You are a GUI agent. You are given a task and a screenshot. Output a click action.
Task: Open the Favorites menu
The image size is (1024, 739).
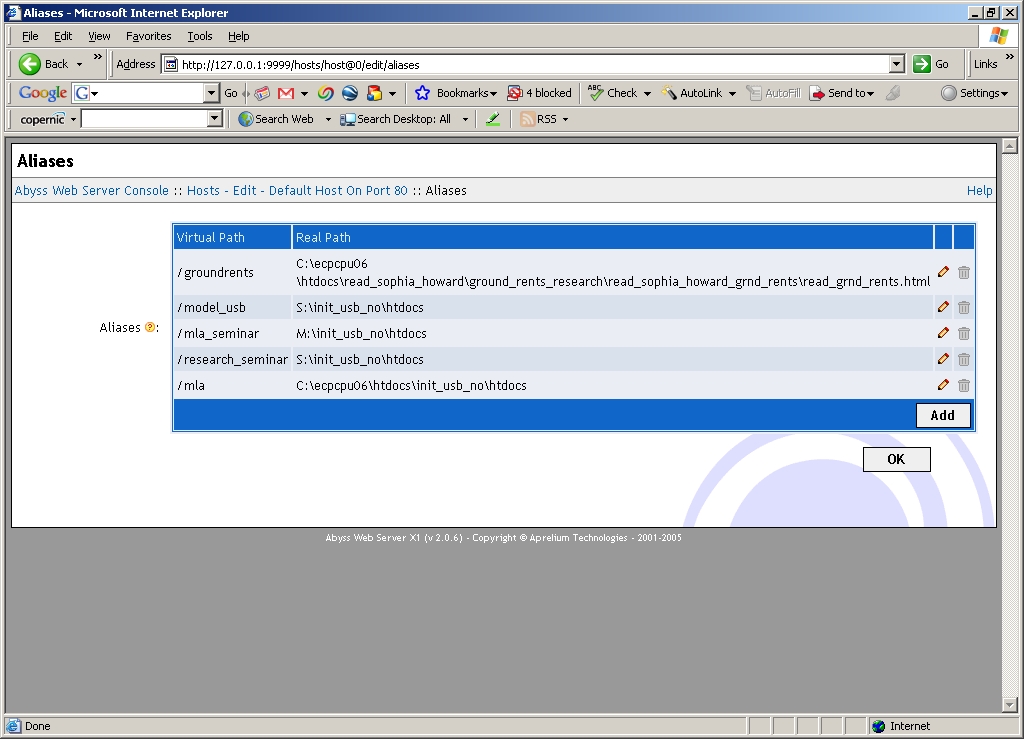(148, 36)
